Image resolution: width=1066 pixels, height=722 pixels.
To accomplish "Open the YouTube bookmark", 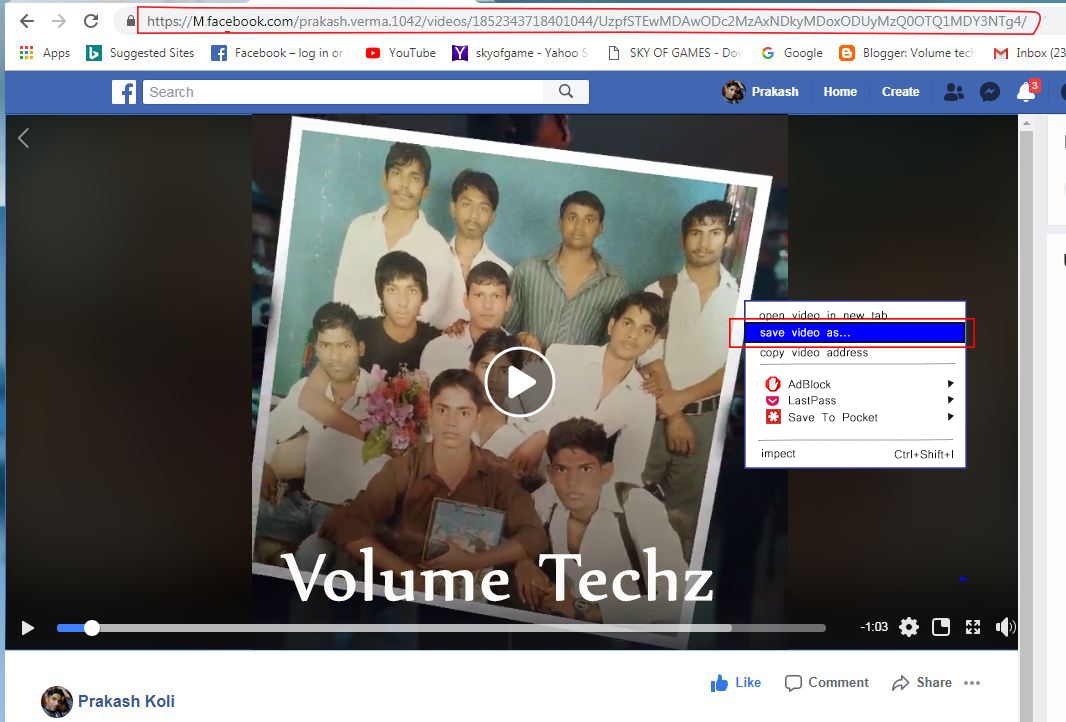I will click(x=400, y=53).
